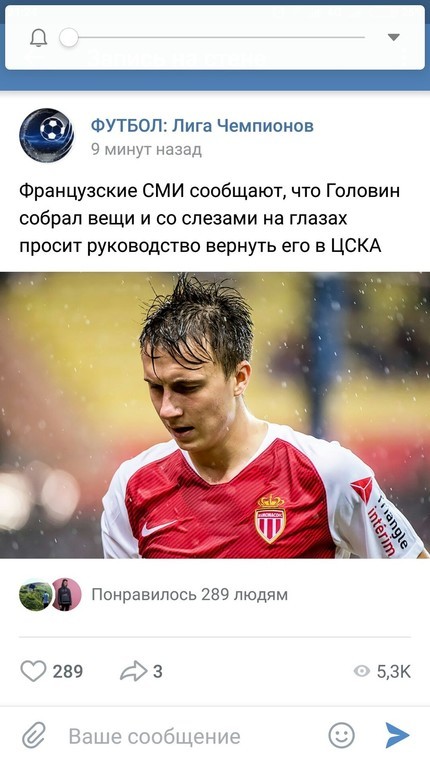Click the volume slider thumb
The height and width of the screenshot is (764, 430).
pyautogui.click(x=69, y=38)
